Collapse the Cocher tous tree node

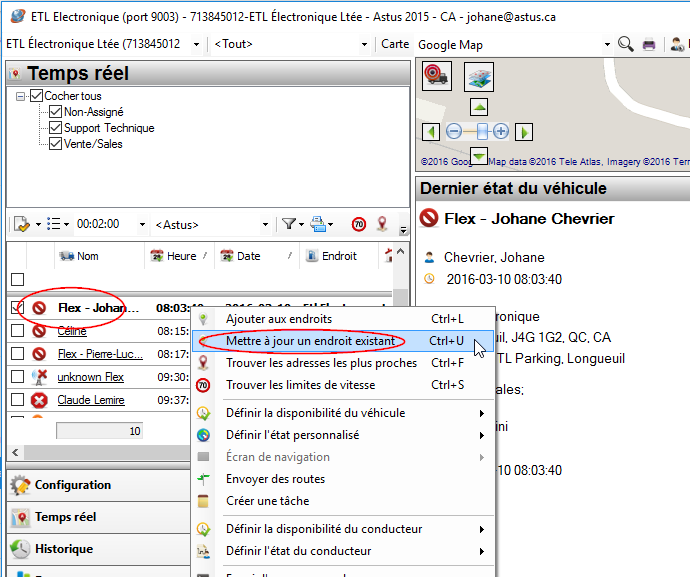tap(21, 96)
